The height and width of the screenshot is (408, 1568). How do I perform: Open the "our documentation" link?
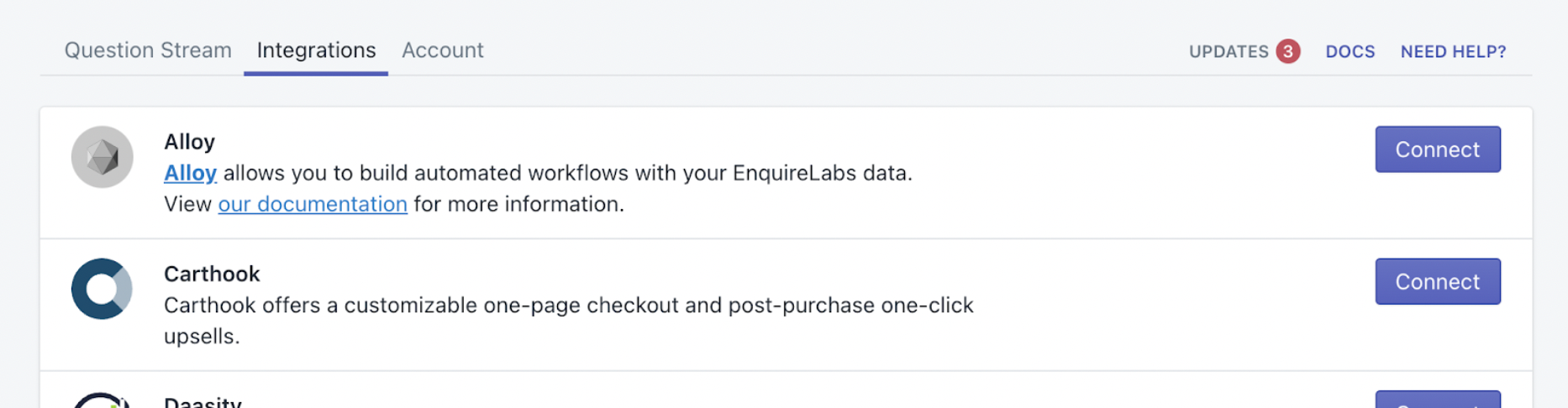click(x=313, y=204)
